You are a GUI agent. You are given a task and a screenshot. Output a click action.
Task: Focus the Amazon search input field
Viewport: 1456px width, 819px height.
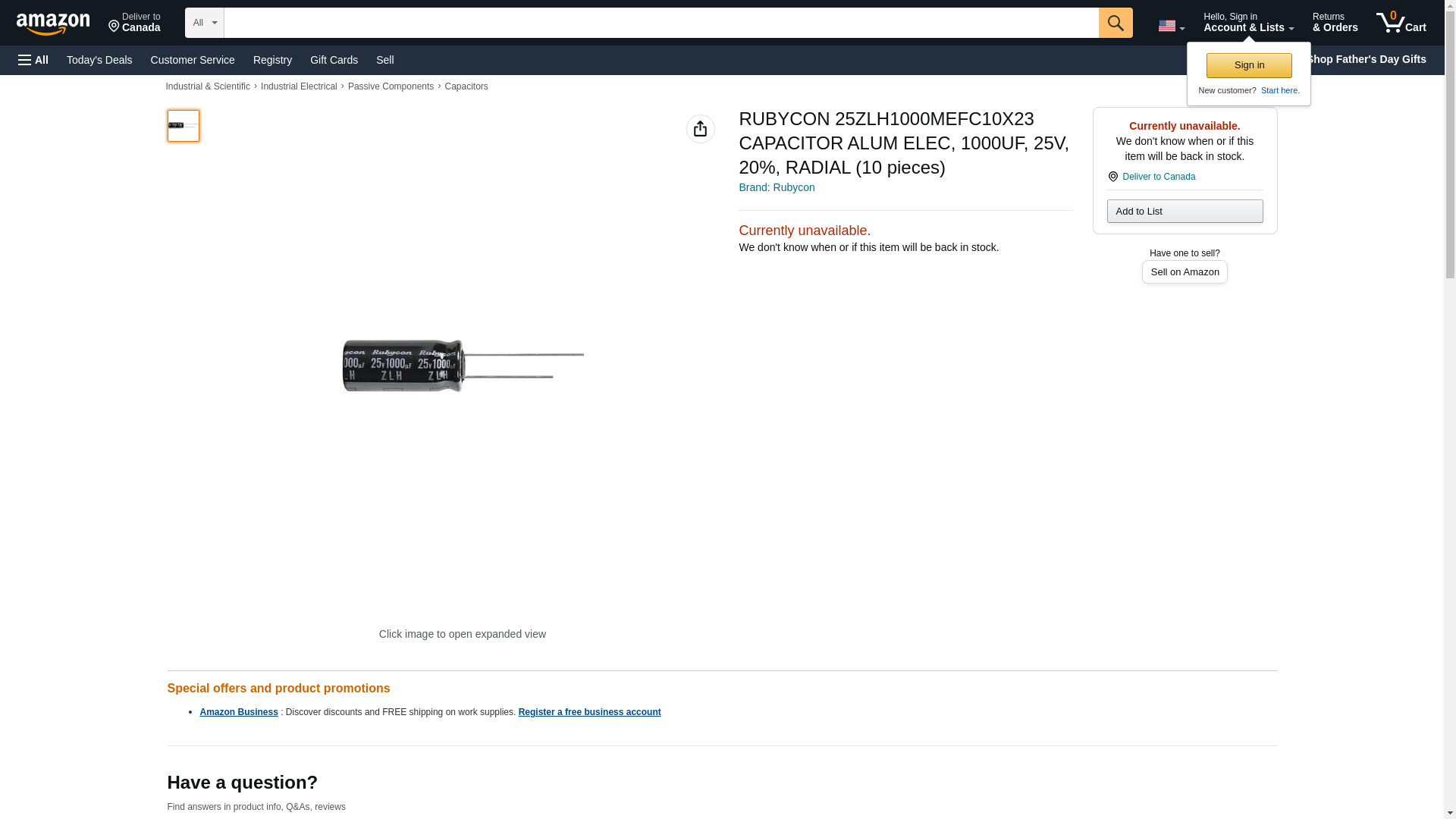[661, 23]
